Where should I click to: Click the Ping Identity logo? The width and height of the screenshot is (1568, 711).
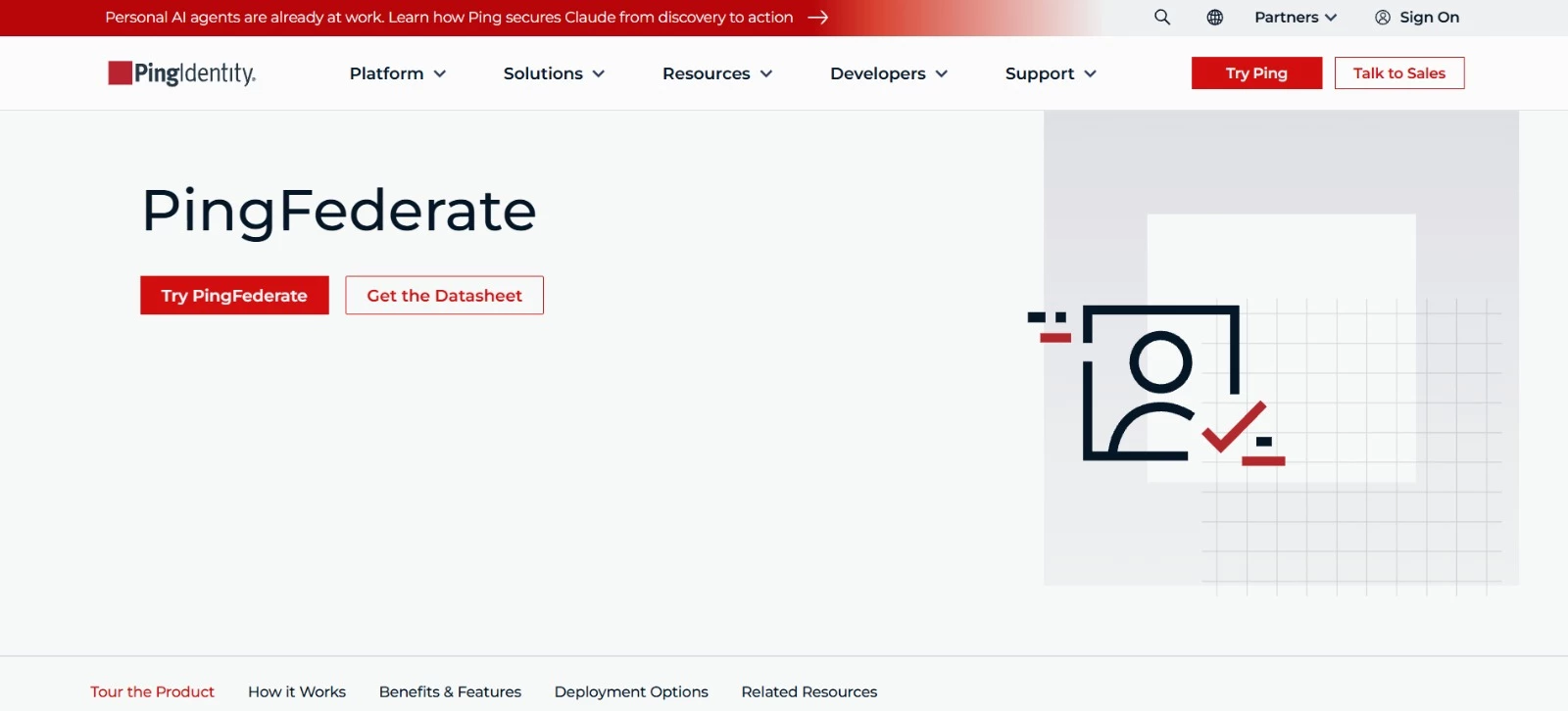click(182, 73)
